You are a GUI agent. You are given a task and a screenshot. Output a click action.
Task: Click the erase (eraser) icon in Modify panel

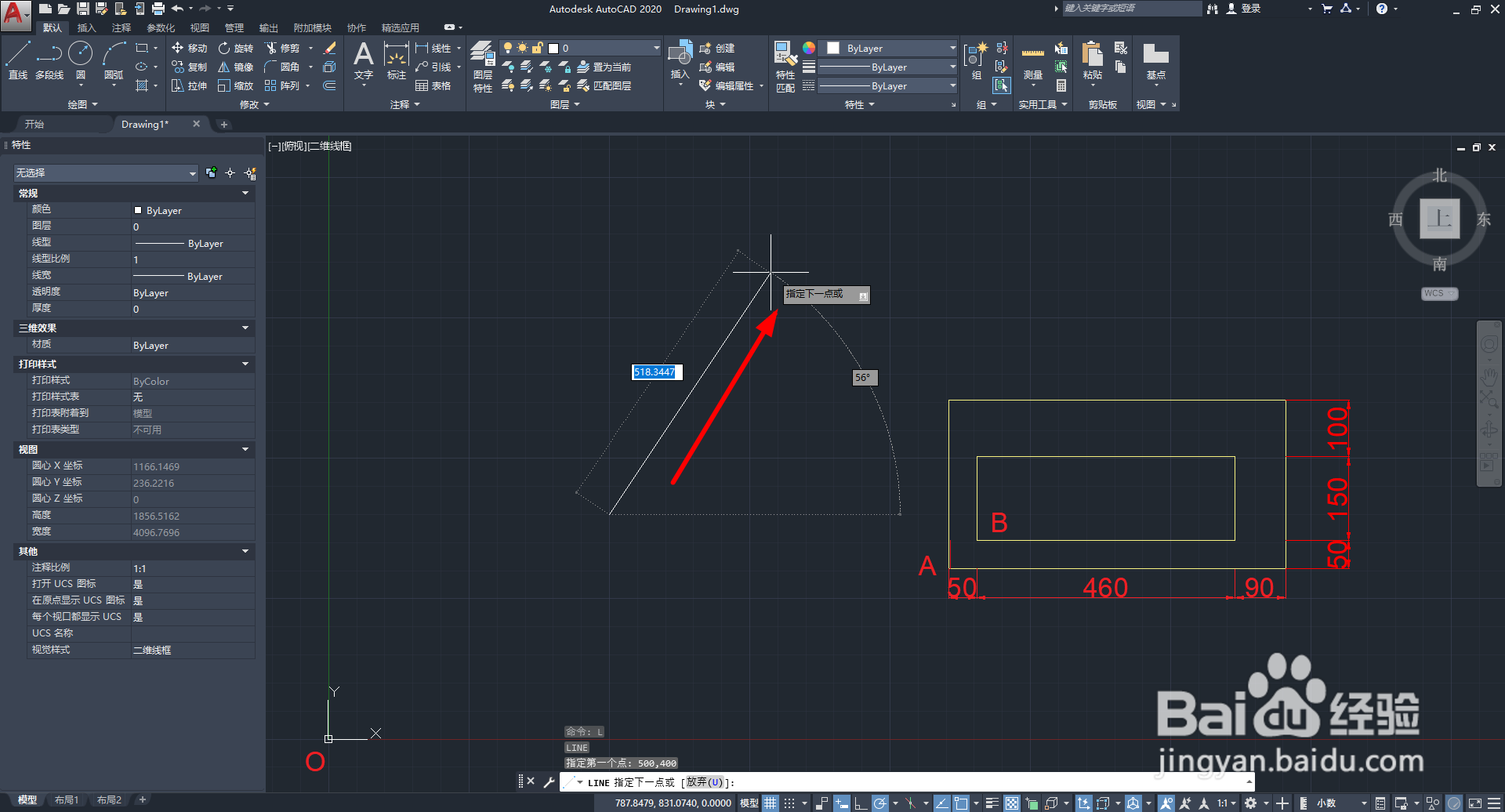click(x=330, y=48)
